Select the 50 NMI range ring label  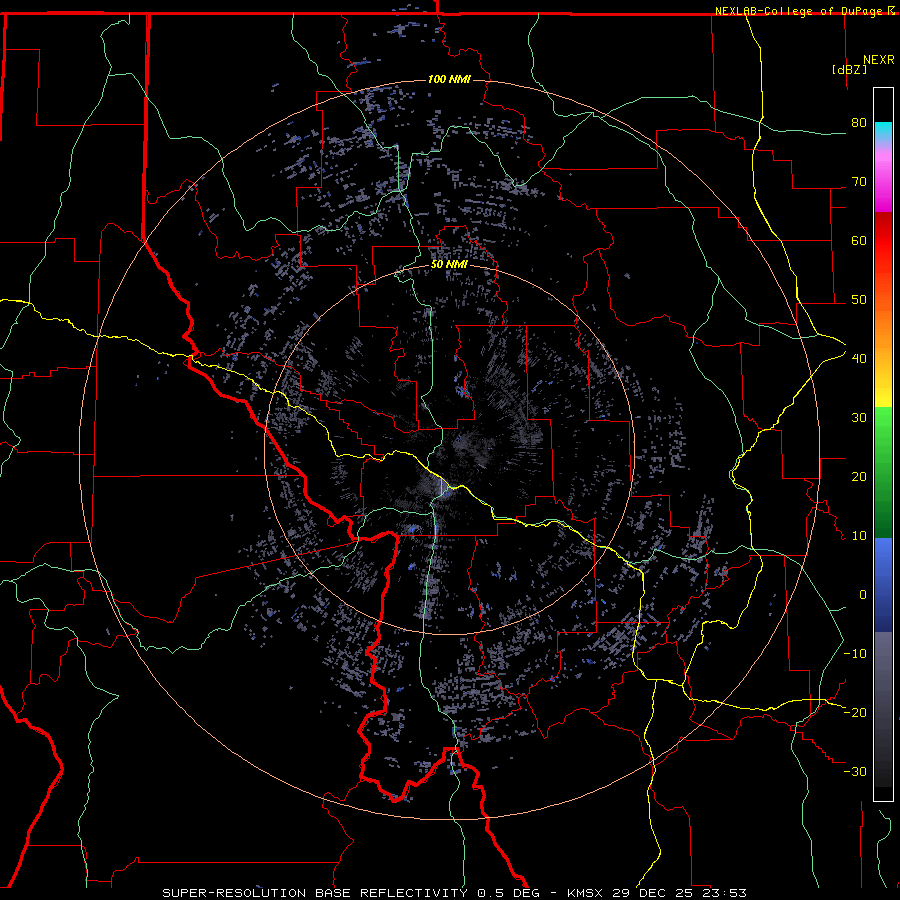click(449, 264)
